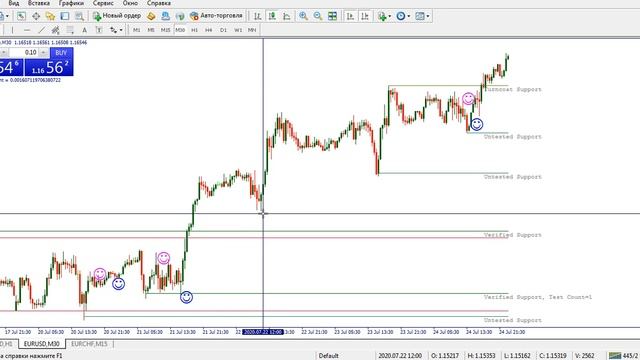
Task: Toggle chart auto scroll
Action: pos(350,16)
